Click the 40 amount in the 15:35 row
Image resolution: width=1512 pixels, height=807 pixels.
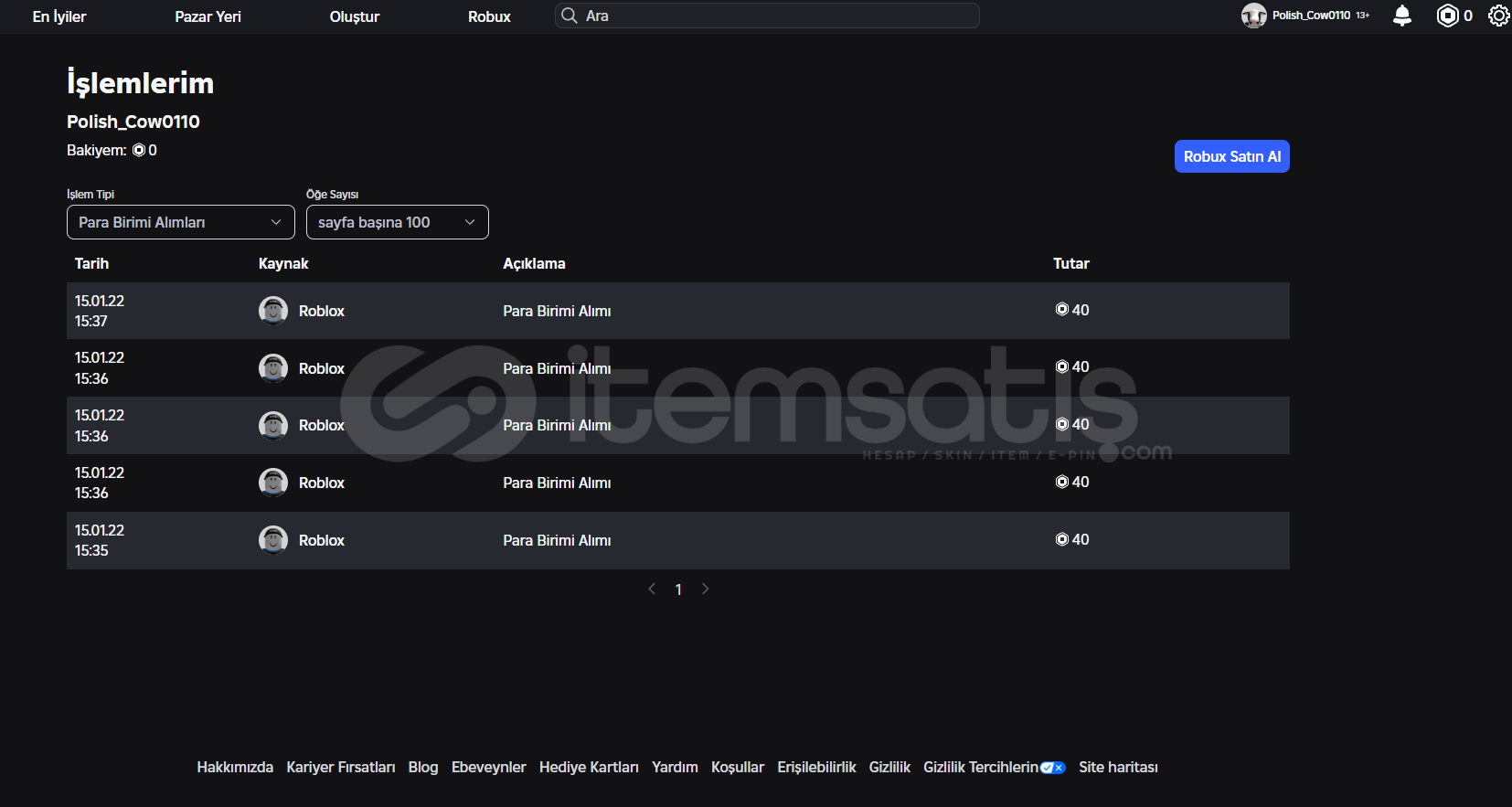click(1081, 539)
